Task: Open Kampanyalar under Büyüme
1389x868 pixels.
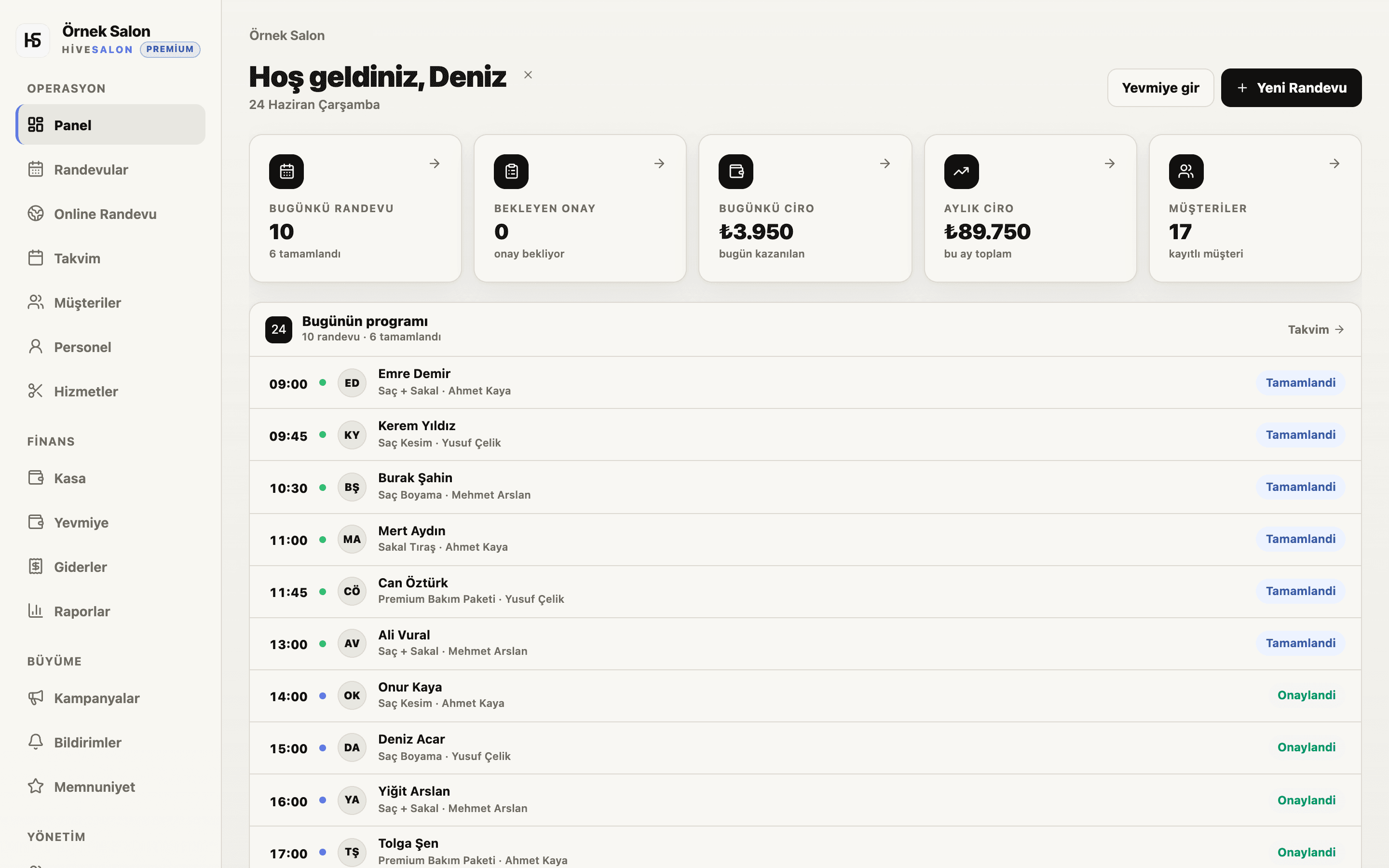Action: [110, 698]
